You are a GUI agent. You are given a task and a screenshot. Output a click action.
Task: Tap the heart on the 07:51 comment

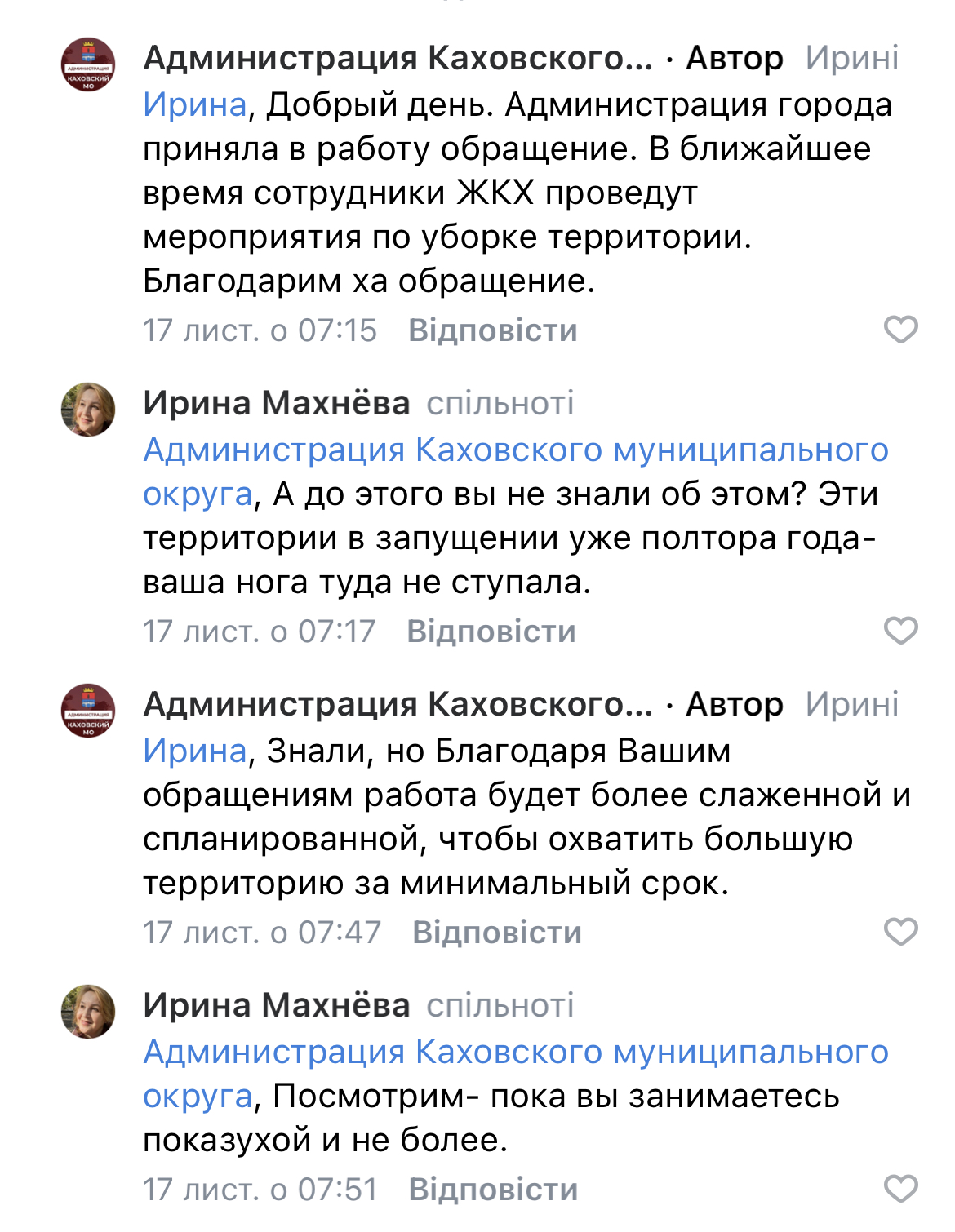tap(901, 1189)
